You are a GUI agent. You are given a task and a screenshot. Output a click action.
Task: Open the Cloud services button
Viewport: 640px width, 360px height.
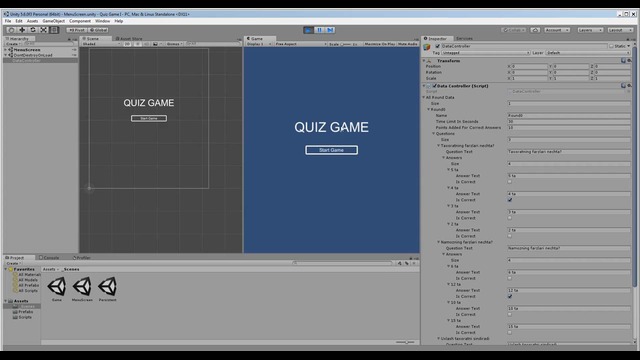(x=535, y=30)
